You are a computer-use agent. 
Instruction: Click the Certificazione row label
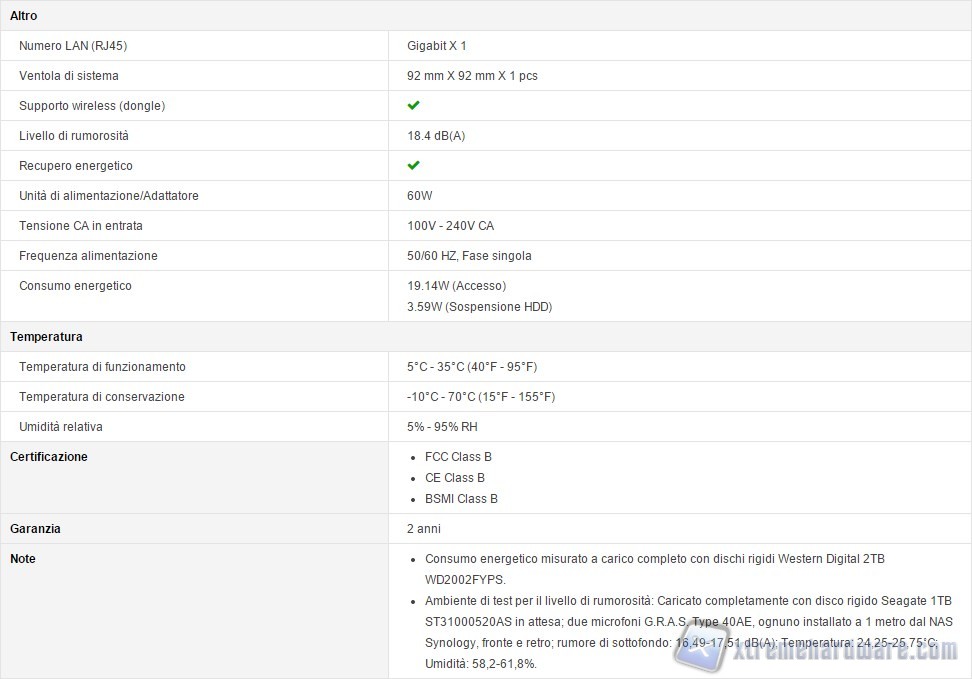(49, 457)
